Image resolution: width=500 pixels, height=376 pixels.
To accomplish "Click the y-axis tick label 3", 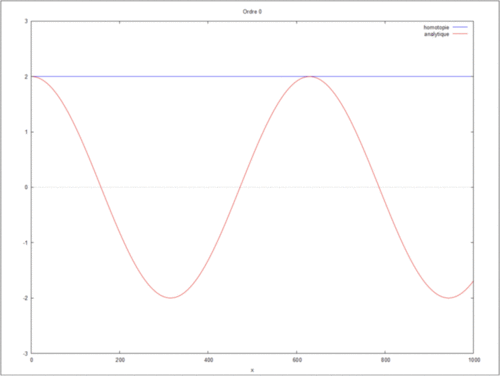I will (26, 21).
